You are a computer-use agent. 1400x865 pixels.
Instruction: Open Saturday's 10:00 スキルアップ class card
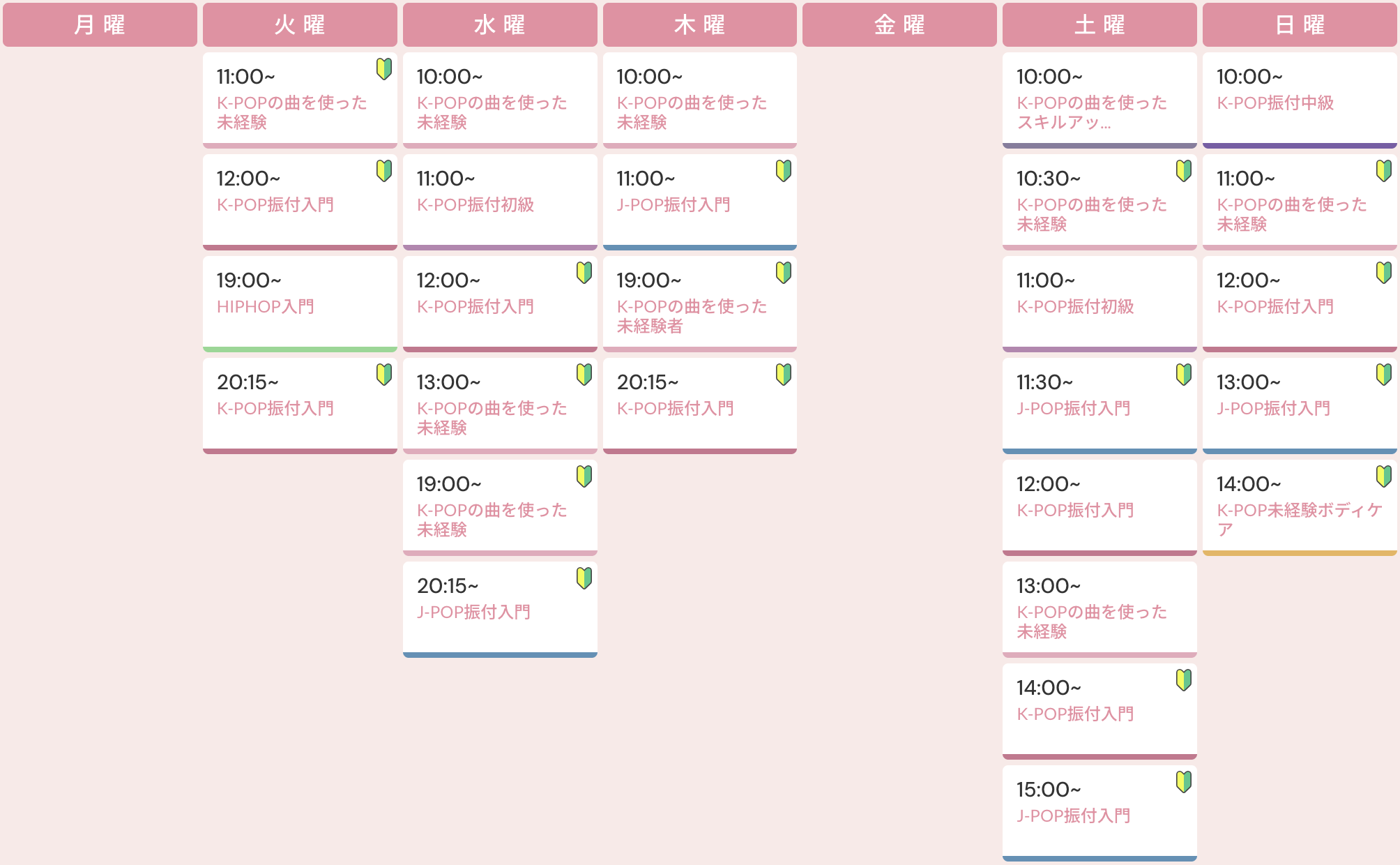pyautogui.click(x=1099, y=99)
